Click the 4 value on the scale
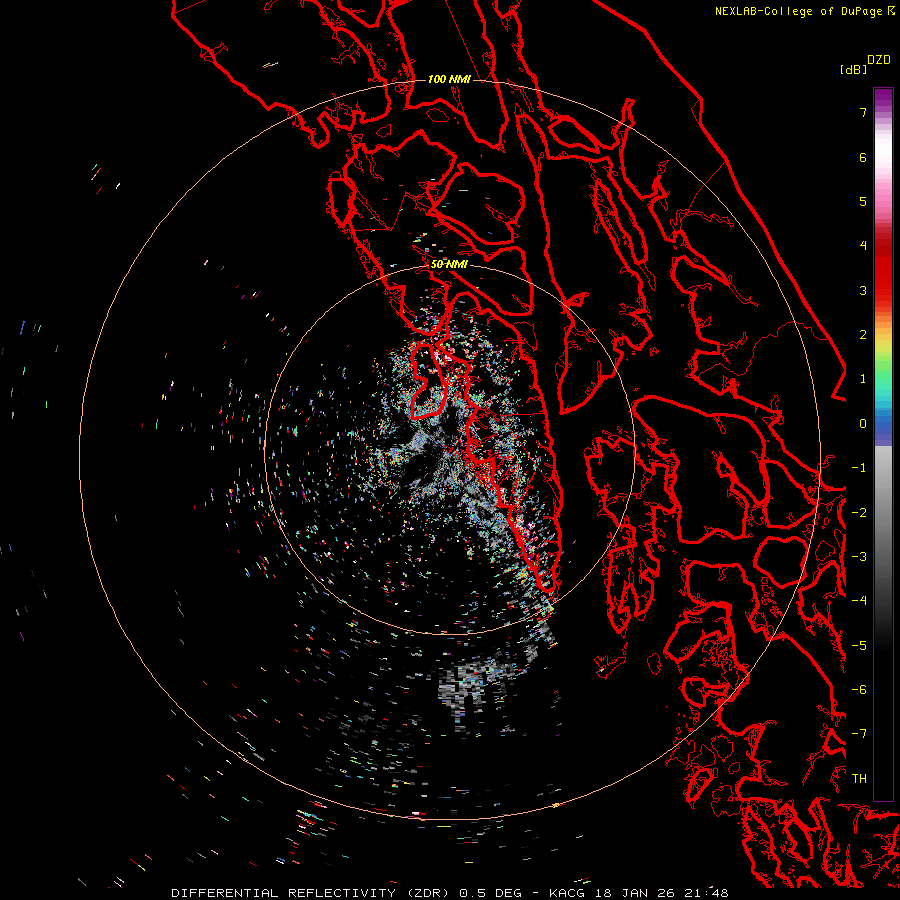Image resolution: width=900 pixels, height=900 pixels. [863, 246]
